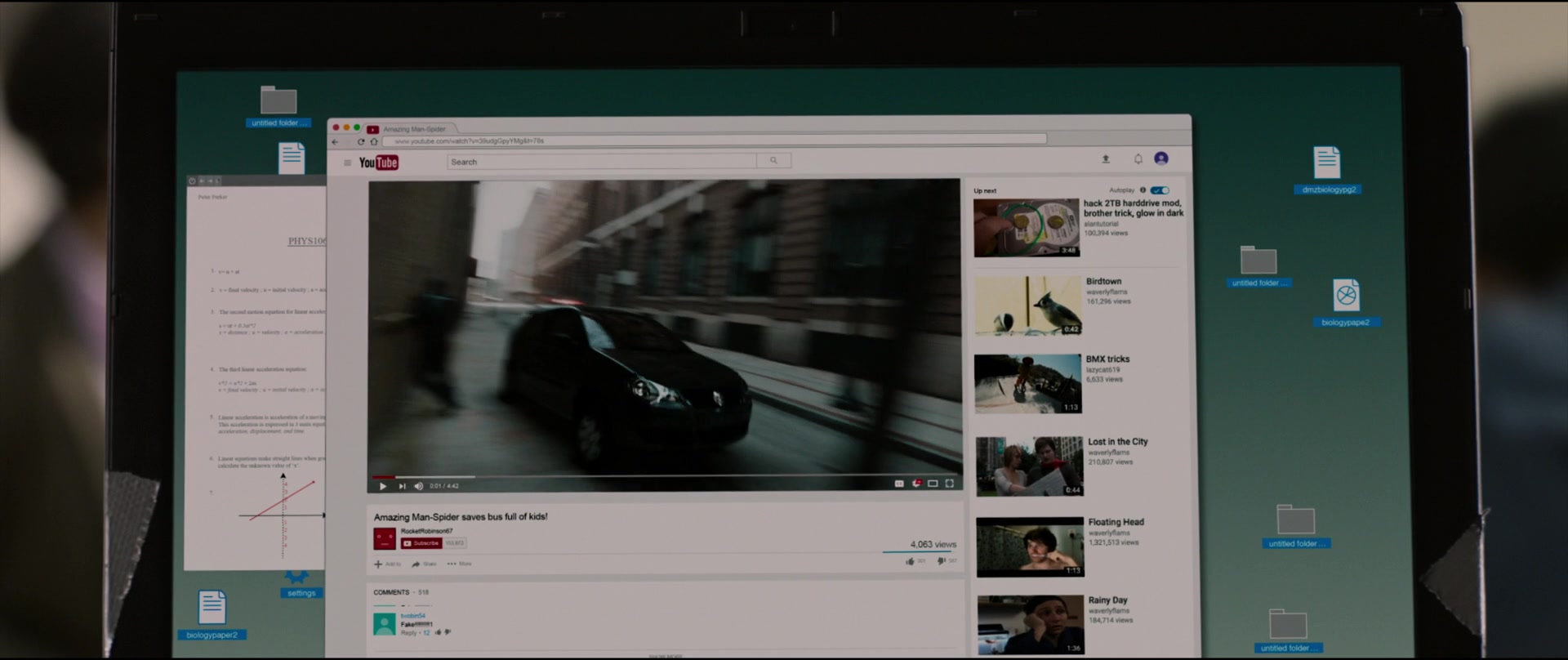Reload the page with the refresh icon

(361, 141)
